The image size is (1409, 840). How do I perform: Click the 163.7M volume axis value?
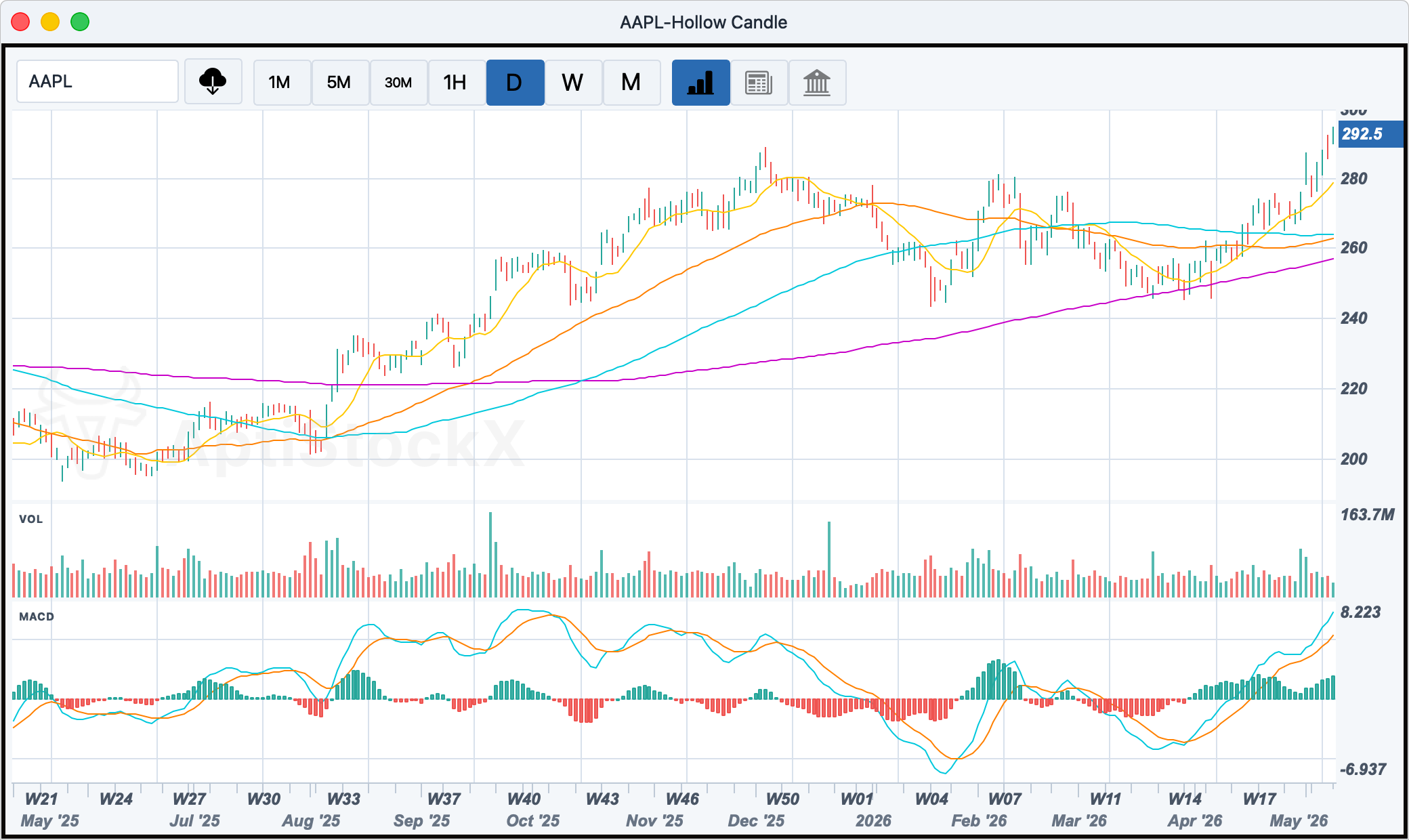point(1367,514)
